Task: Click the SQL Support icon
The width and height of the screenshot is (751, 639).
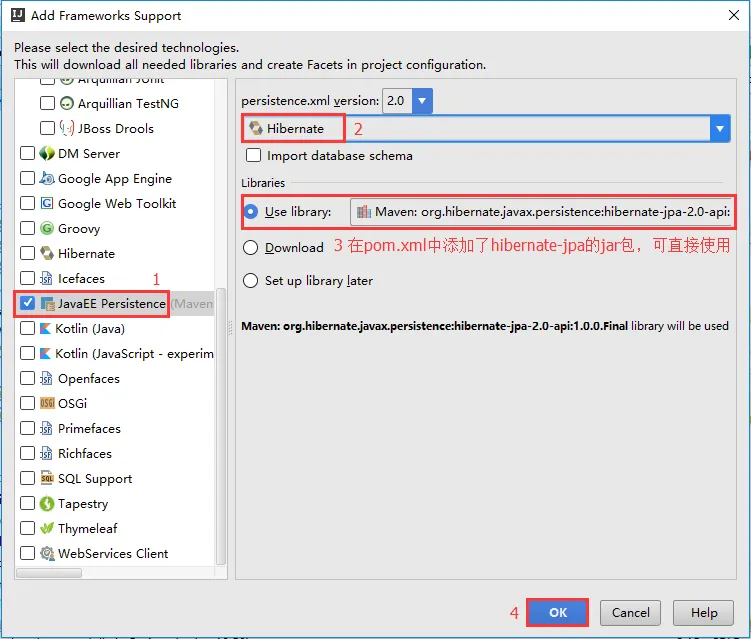Action: tap(47, 478)
